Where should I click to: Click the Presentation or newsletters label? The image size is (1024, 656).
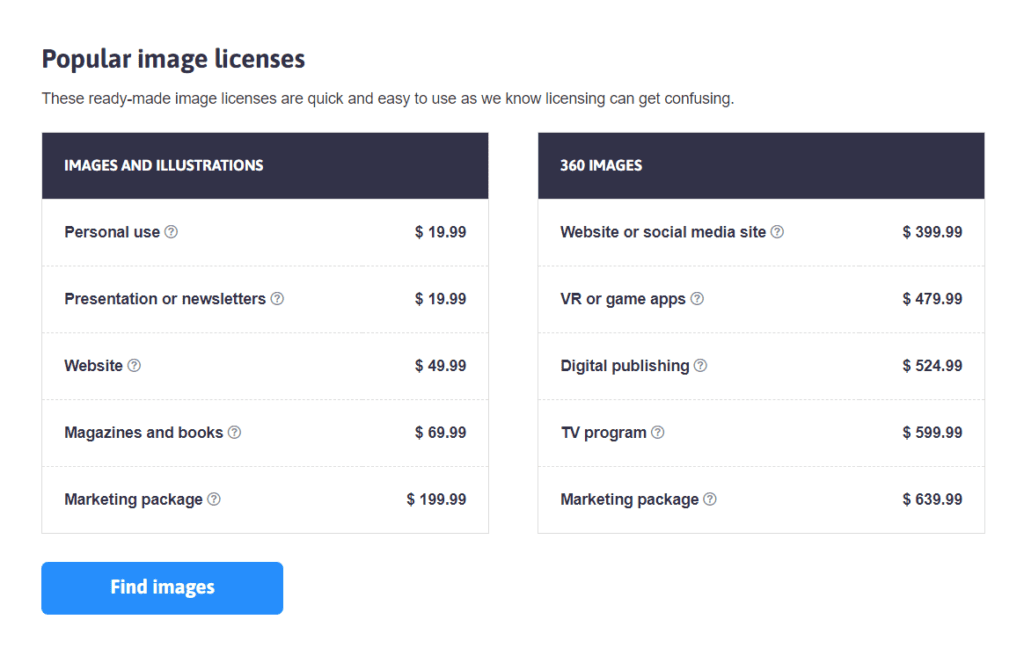point(165,299)
